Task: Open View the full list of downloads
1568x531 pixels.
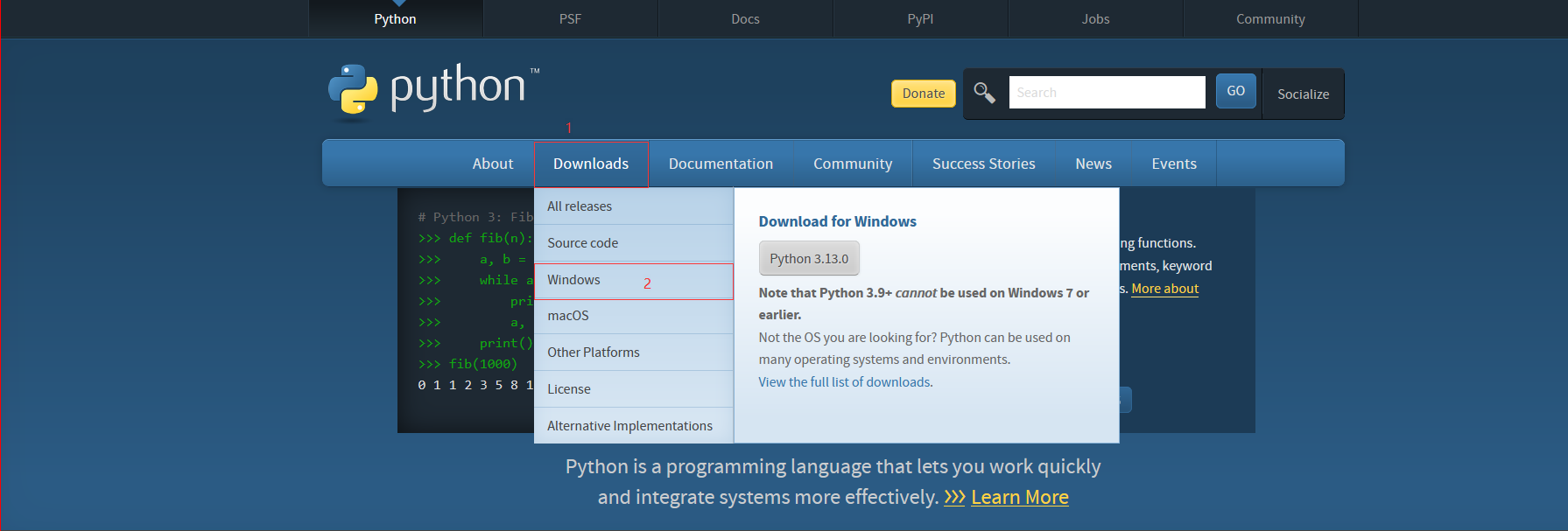Action: (x=845, y=382)
